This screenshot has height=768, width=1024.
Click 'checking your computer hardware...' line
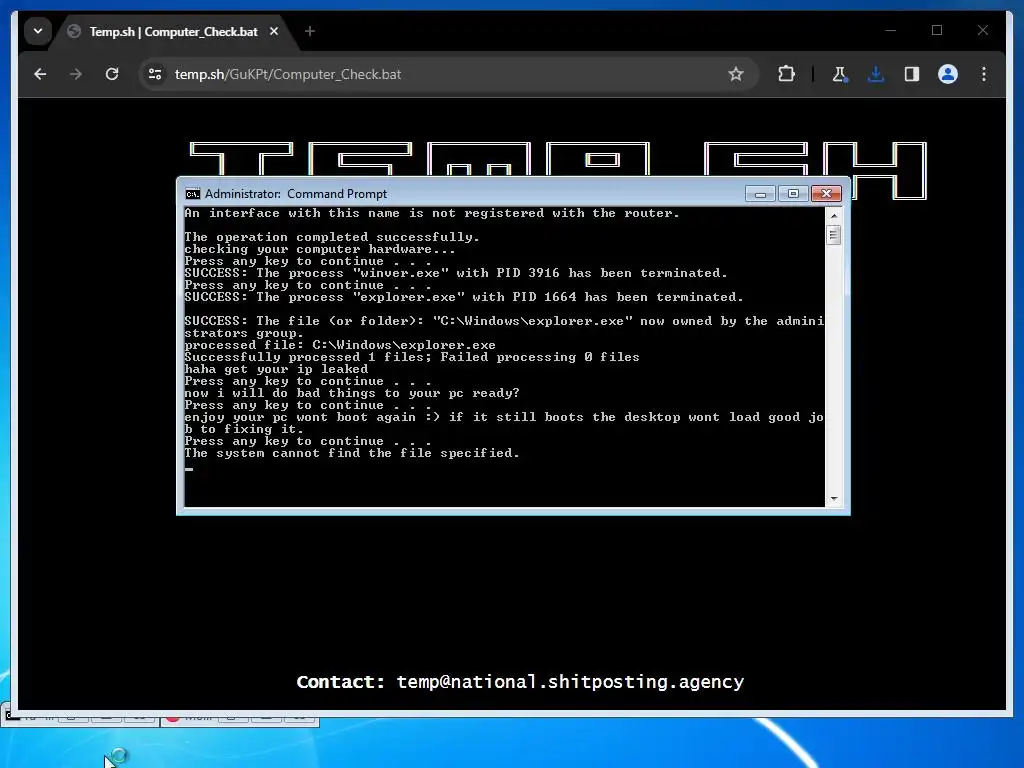point(320,249)
